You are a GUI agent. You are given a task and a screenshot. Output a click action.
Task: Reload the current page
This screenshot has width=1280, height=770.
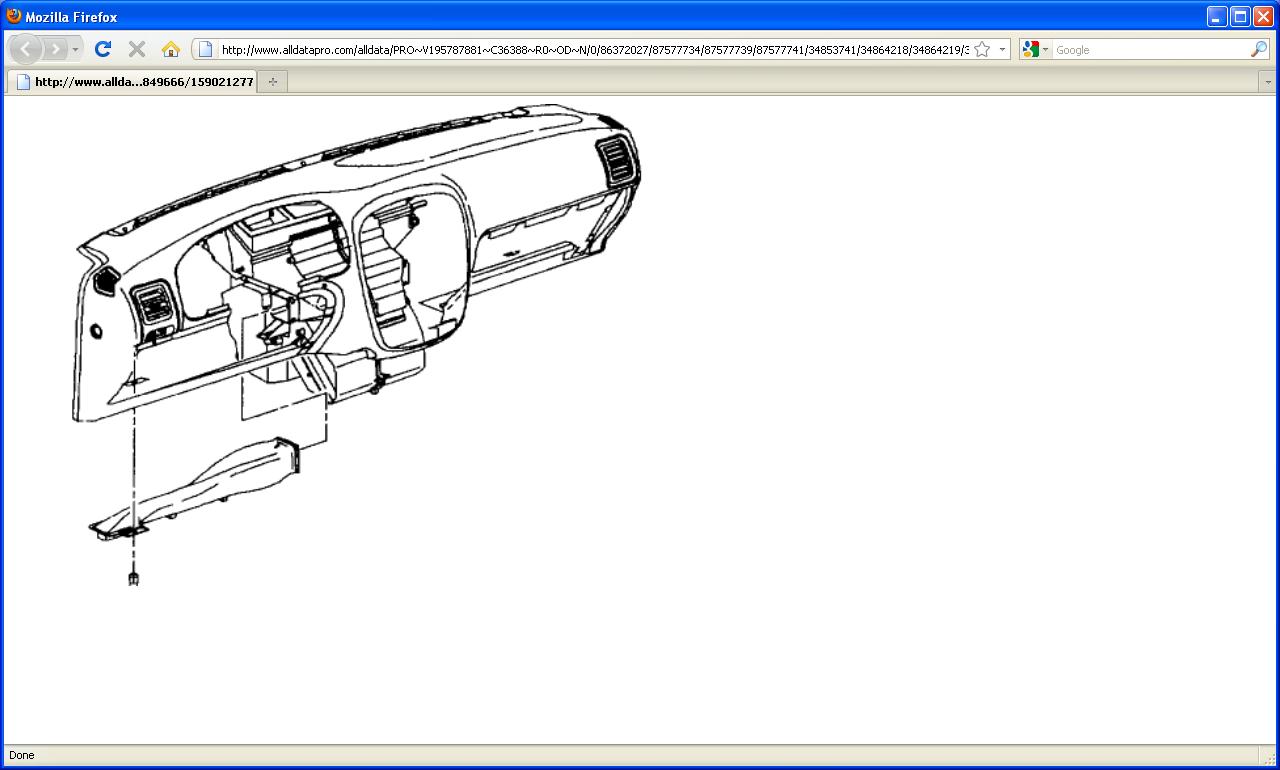(x=102, y=49)
